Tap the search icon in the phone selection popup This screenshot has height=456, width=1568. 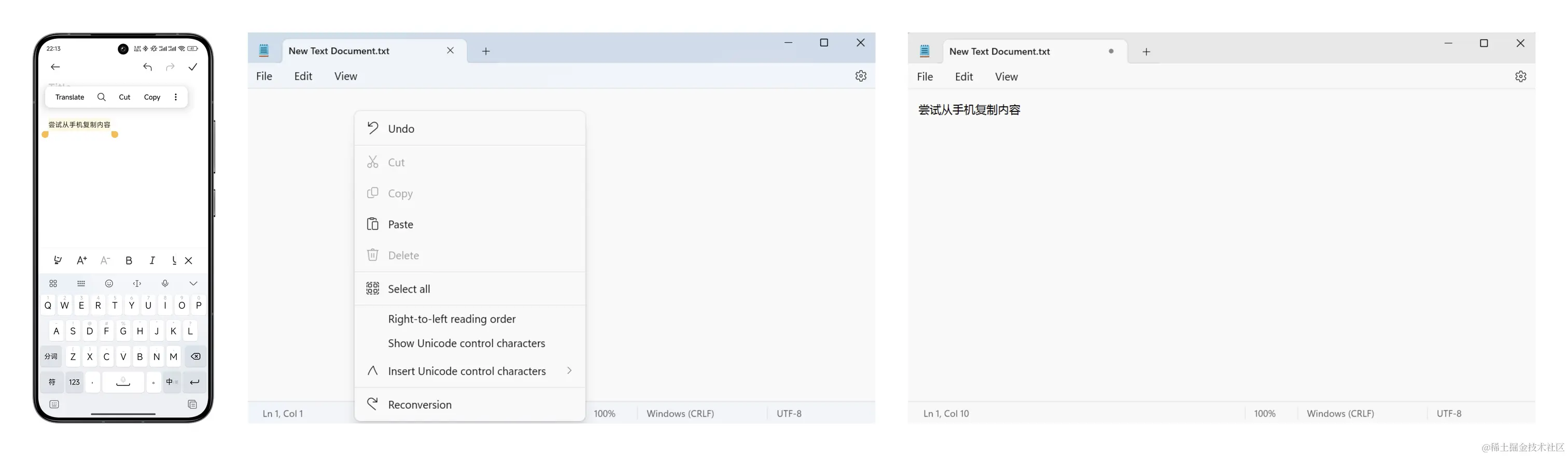coord(102,97)
